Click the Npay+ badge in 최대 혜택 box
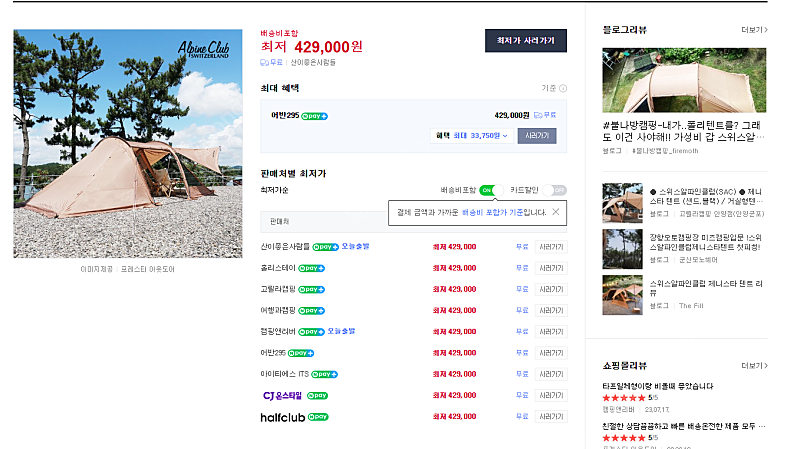800x449 pixels. [315, 116]
